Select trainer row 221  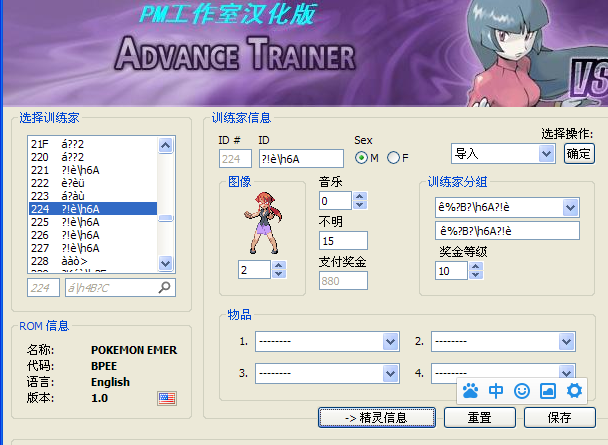click(x=93, y=170)
